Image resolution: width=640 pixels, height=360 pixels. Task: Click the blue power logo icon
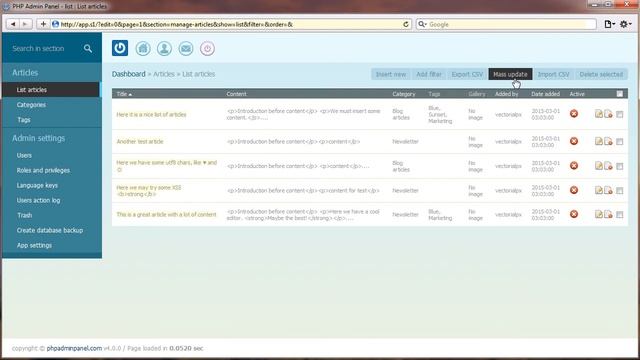point(120,48)
